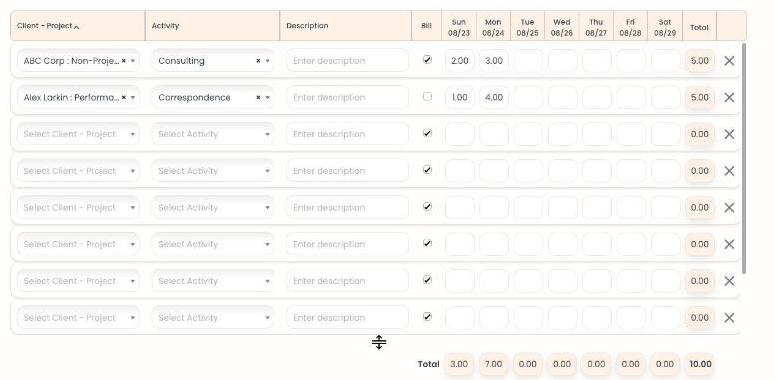Click Tuesday hours field in Consulting row

click(528, 61)
